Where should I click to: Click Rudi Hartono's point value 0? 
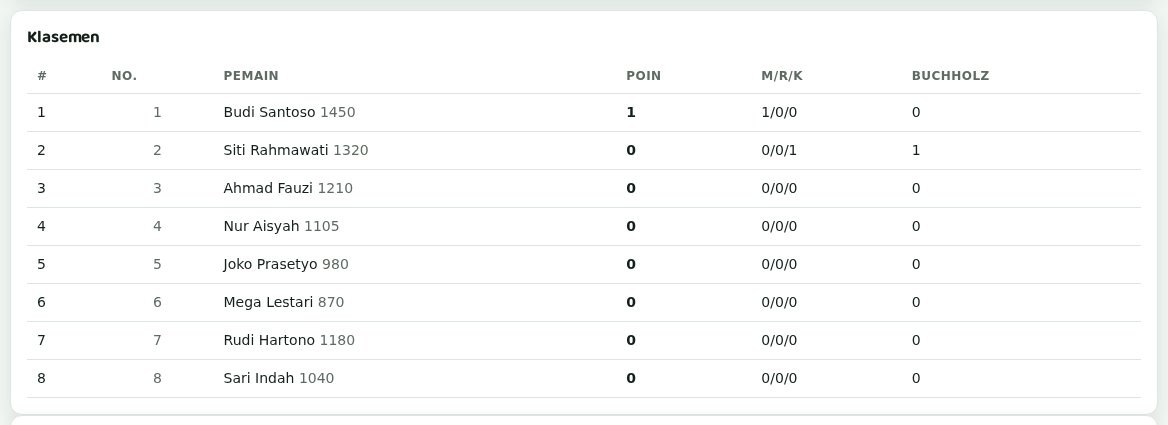coord(631,340)
